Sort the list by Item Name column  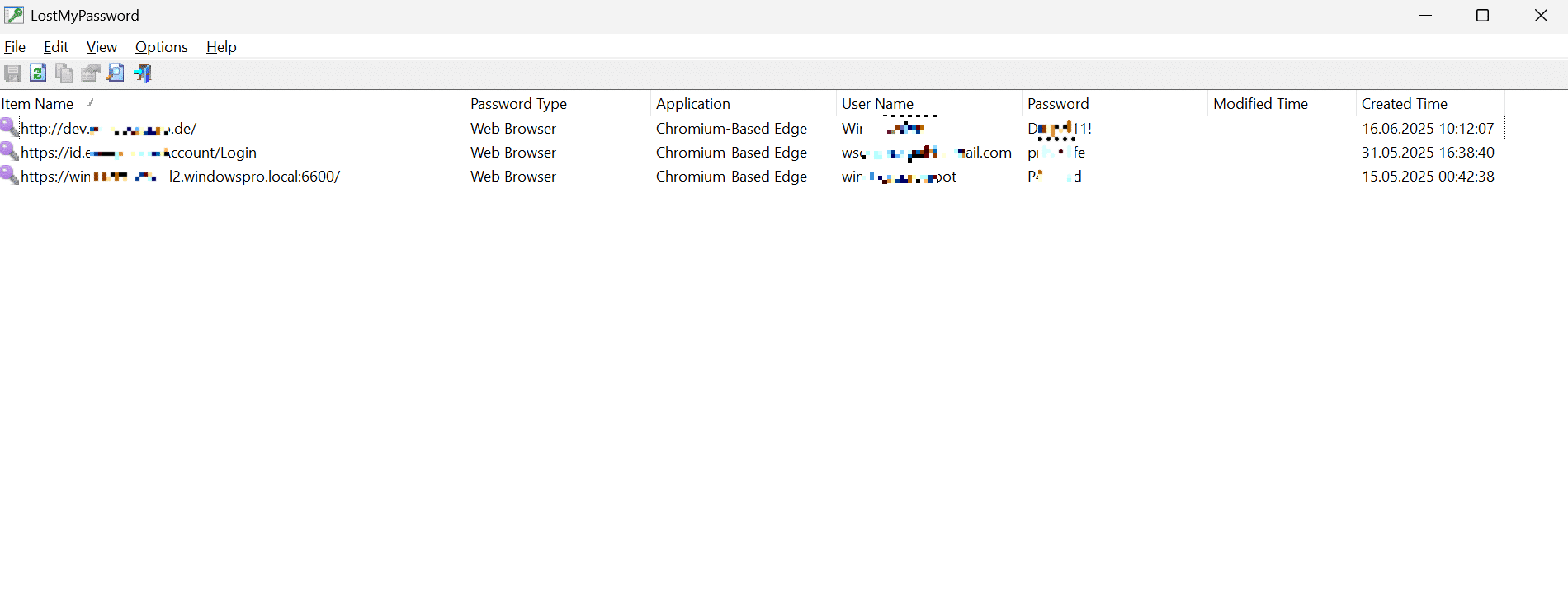click(38, 104)
